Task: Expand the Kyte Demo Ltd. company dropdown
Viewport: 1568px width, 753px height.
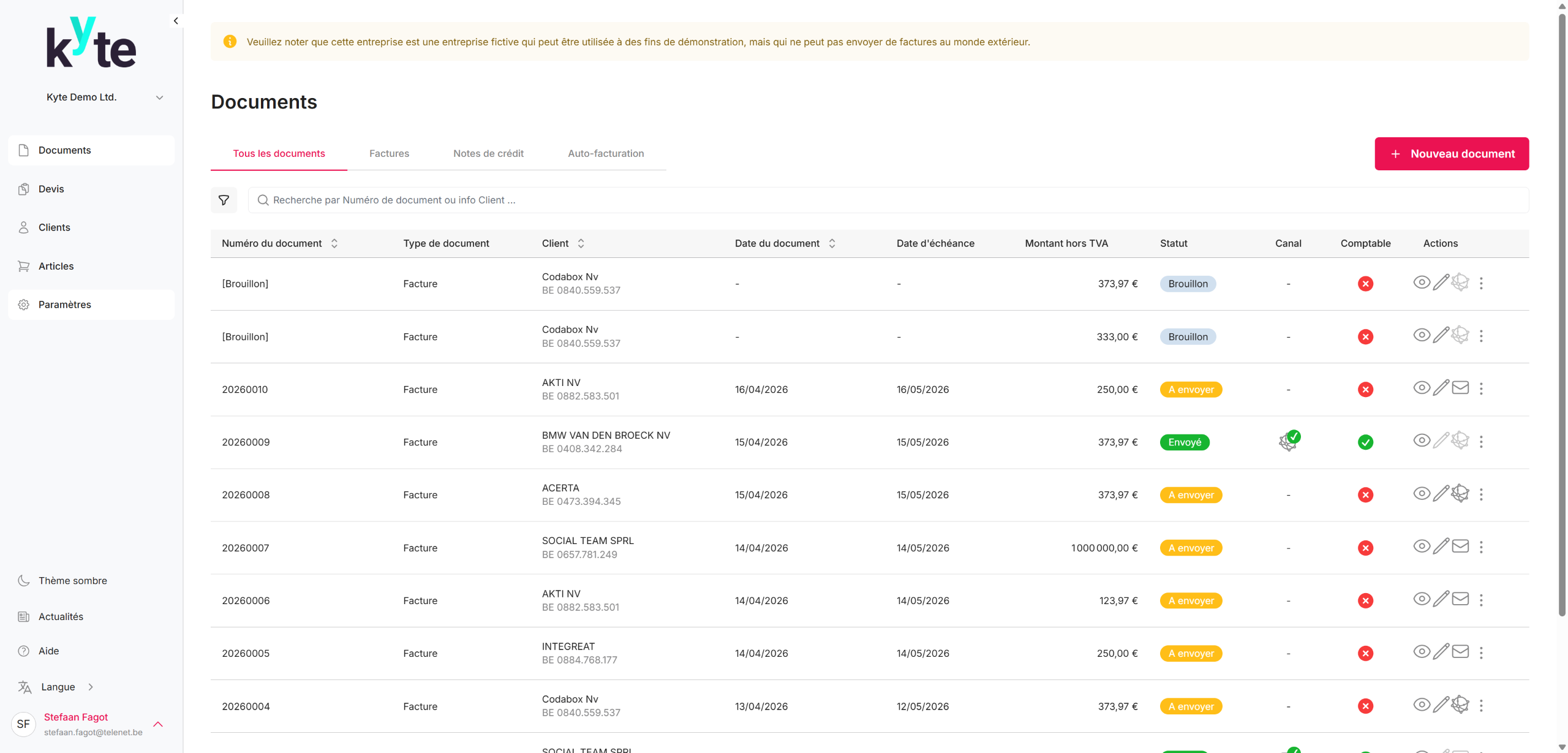Action: coord(159,97)
